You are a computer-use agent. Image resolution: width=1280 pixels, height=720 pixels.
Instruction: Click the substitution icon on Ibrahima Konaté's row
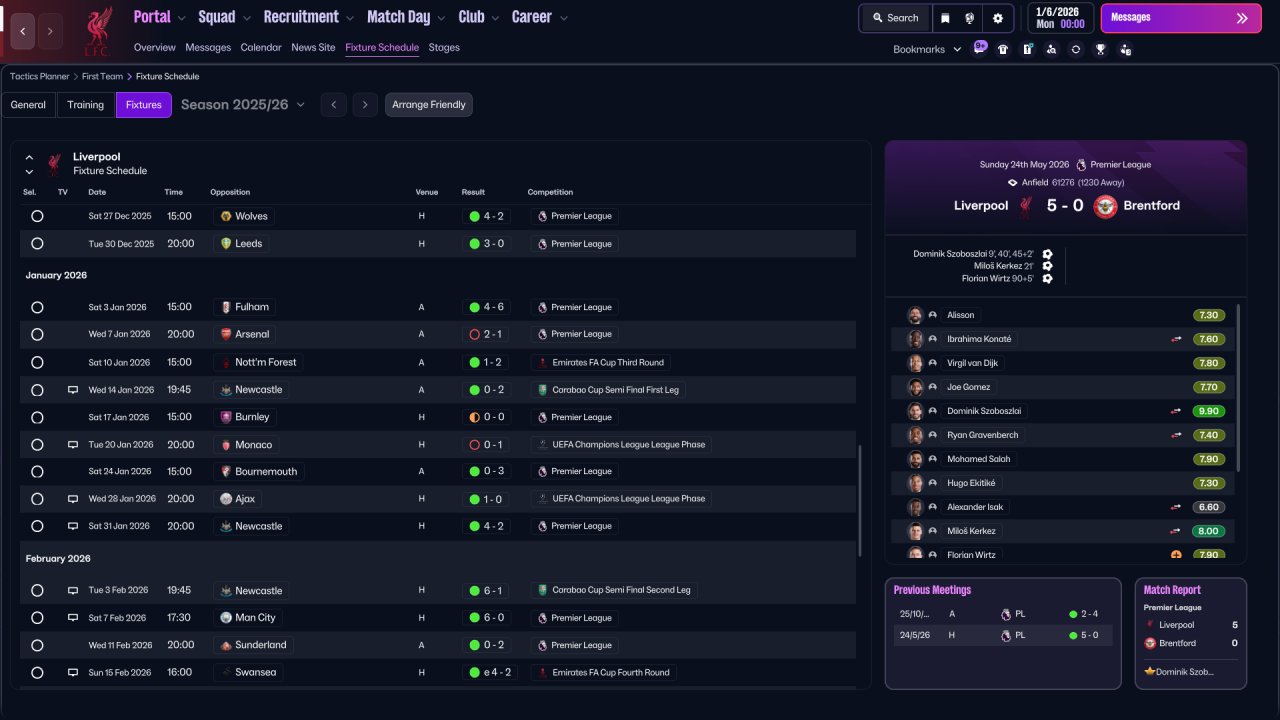(1177, 339)
